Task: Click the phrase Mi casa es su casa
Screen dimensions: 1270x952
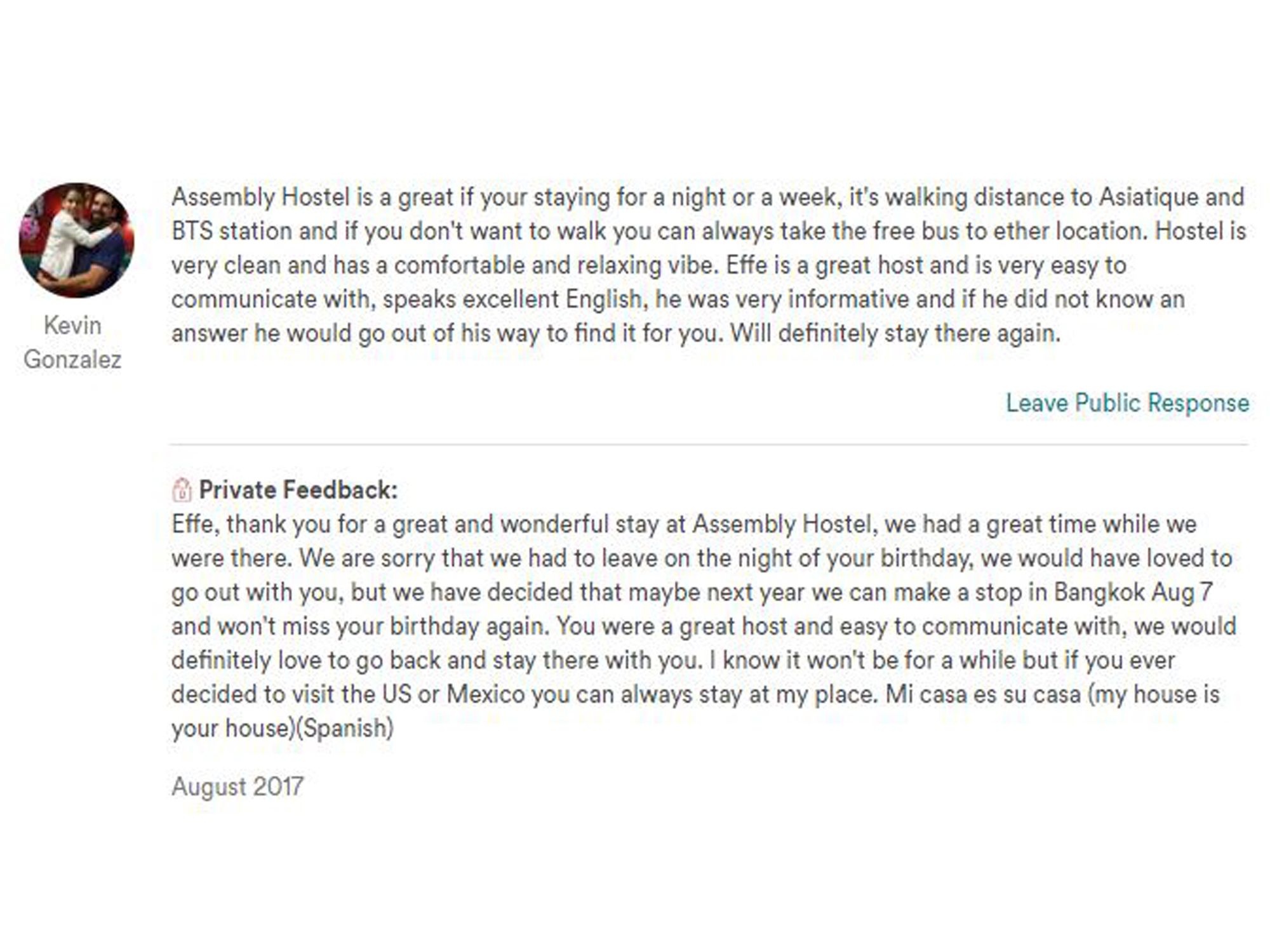Action: point(983,694)
